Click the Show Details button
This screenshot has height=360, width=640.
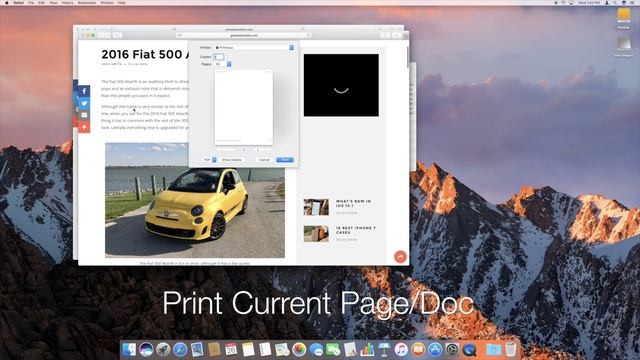[232, 160]
